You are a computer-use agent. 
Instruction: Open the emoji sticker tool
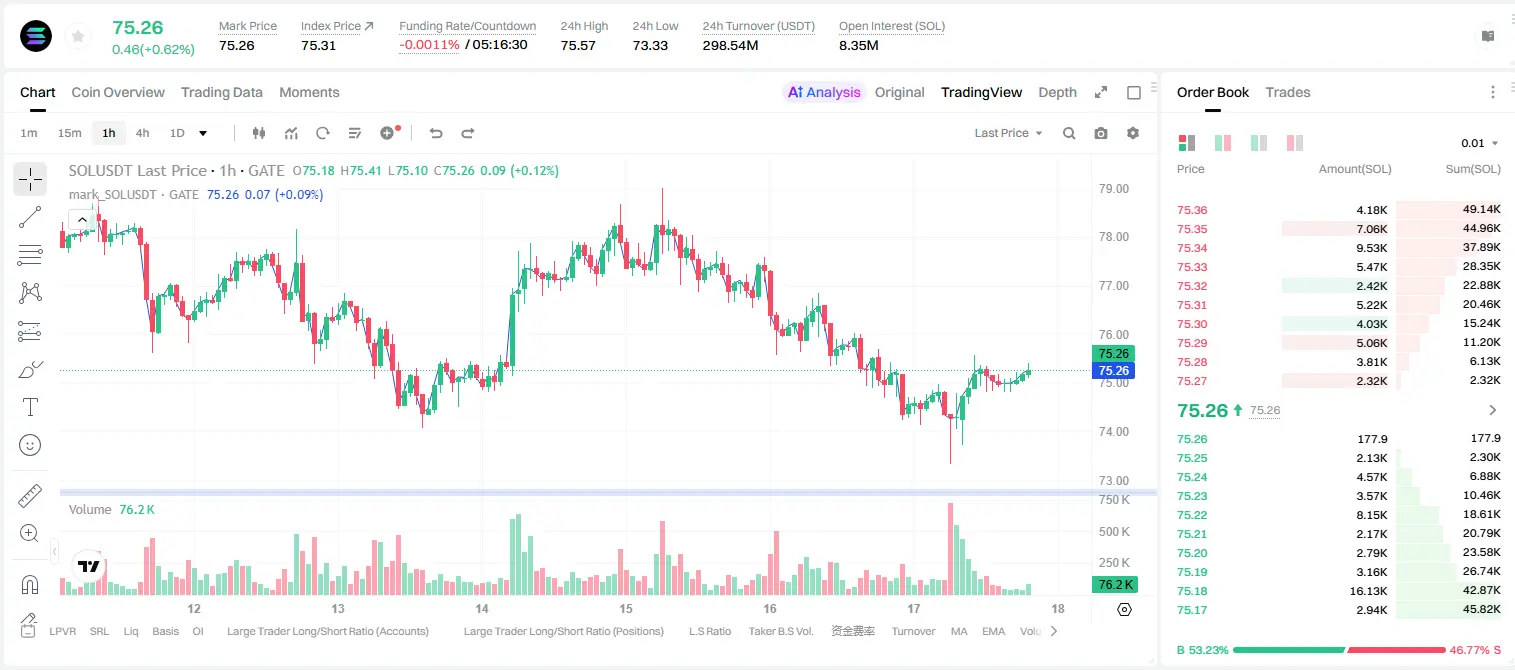tap(30, 445)
